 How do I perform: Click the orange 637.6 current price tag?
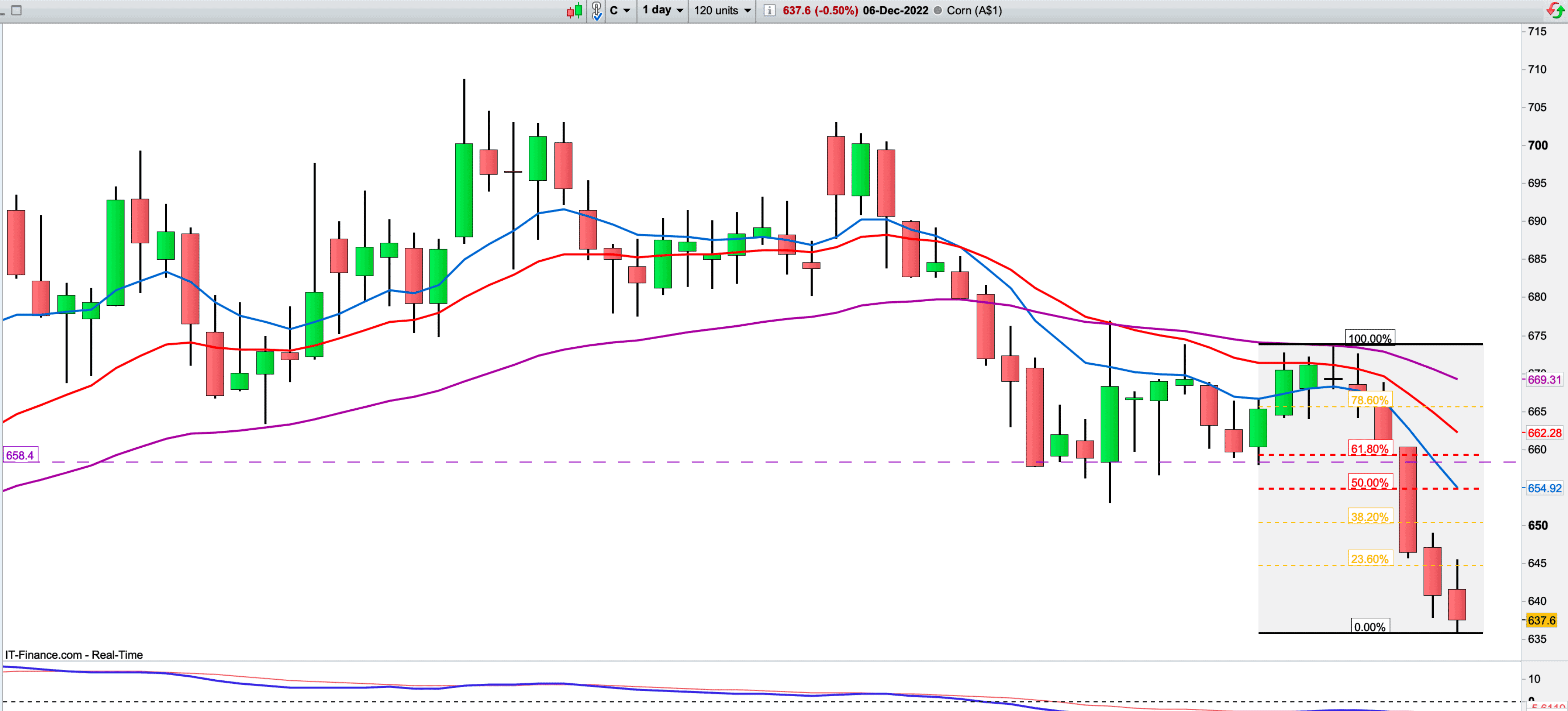[1541, 620]
